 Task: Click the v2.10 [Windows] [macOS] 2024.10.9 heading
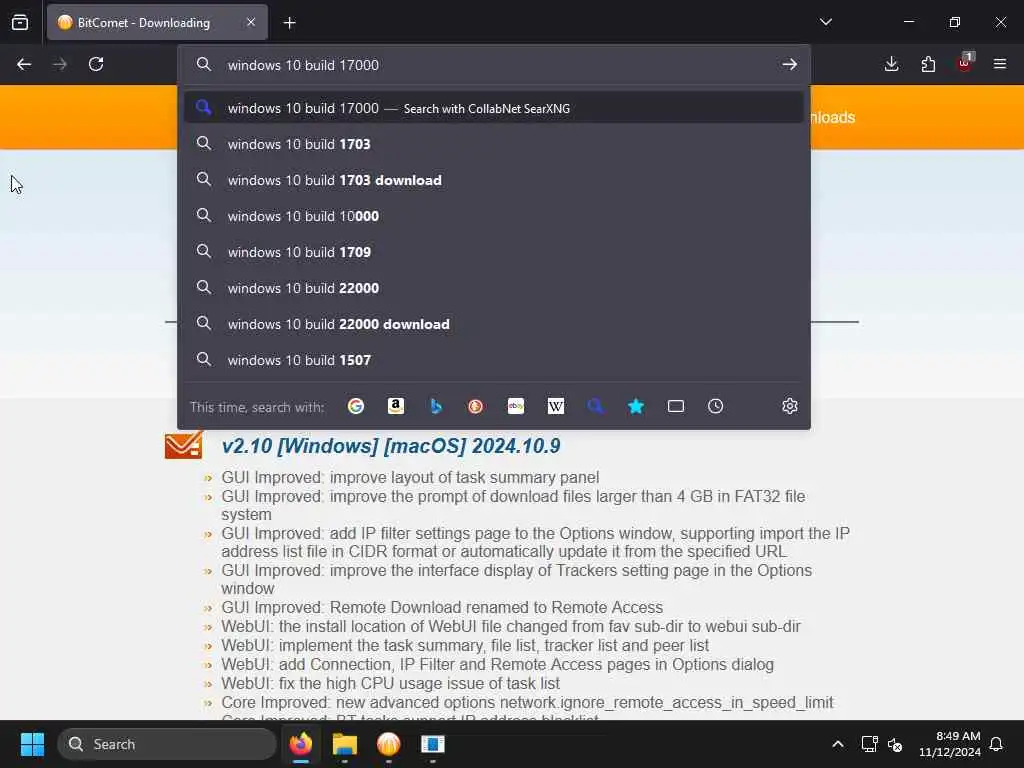tap(391, 446)
